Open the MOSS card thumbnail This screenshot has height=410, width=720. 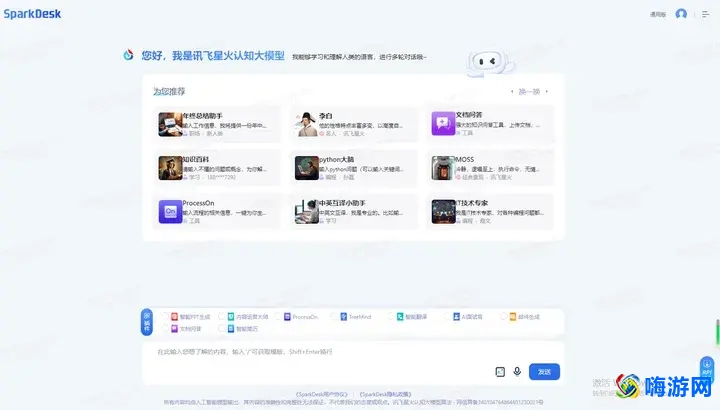pyautogui.click(x=443, y=168)
